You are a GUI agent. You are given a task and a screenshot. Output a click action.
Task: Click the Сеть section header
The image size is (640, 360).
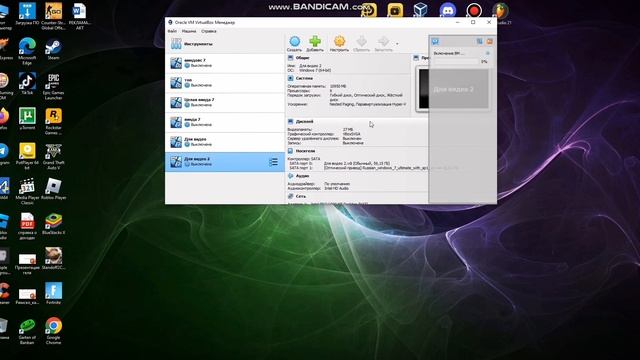click(301, 196)
